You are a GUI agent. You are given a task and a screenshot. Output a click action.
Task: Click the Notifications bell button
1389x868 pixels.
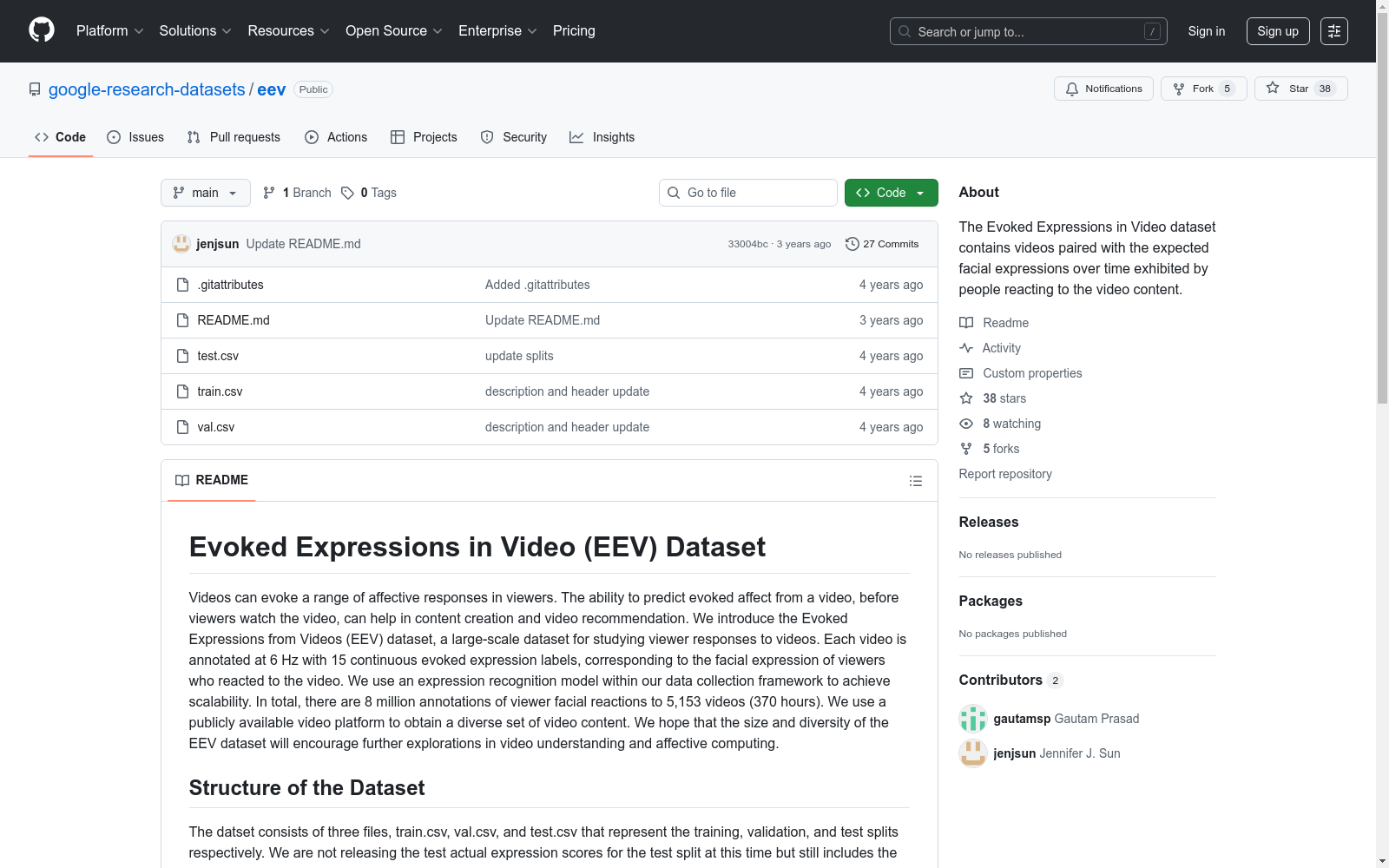[1103, 89]
